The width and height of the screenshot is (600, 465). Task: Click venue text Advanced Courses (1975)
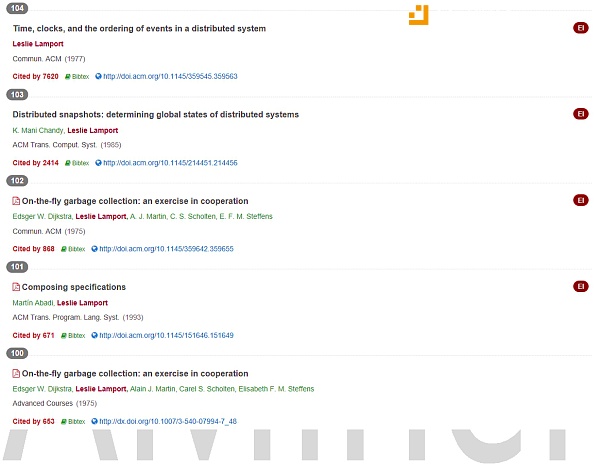tap(55, 404)
